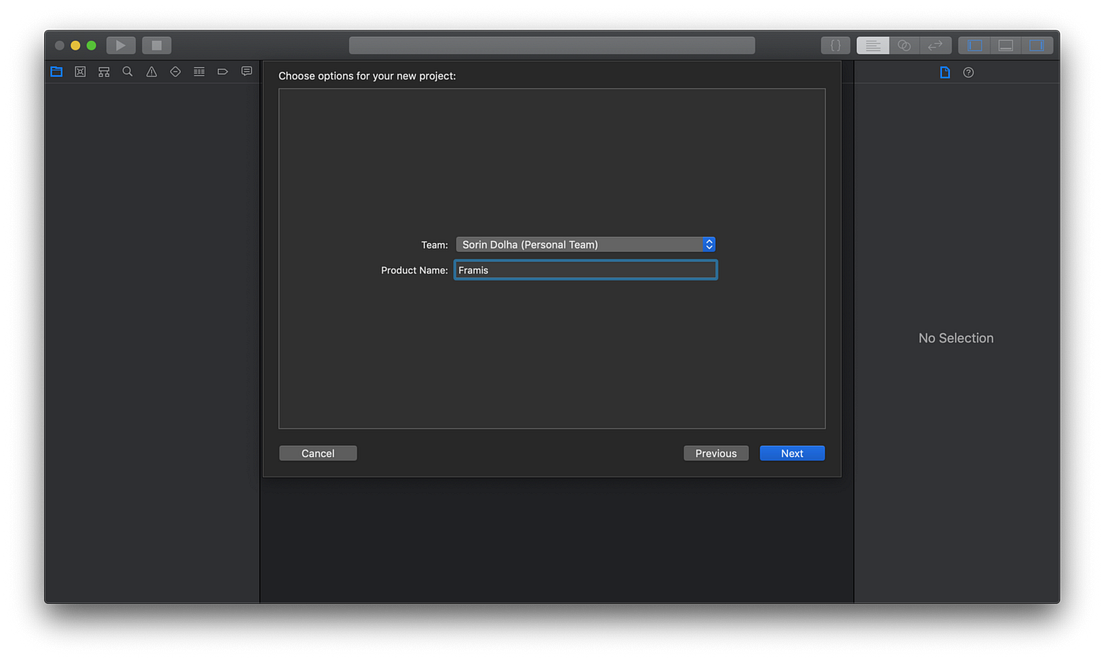Open the Quick Help inspector
The height and width of the screenshot is (662, 1104).
pos(968,71)
